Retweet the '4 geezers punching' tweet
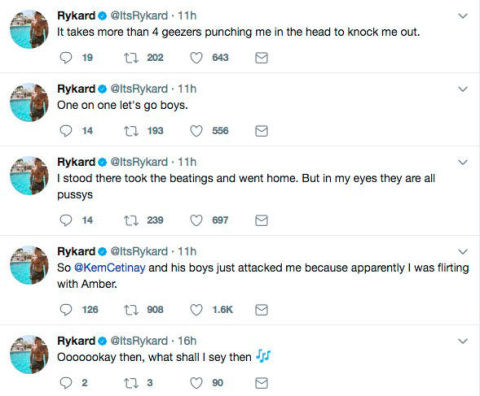The width and height of the screenshot is (480, 396). [x=131, y=58]
